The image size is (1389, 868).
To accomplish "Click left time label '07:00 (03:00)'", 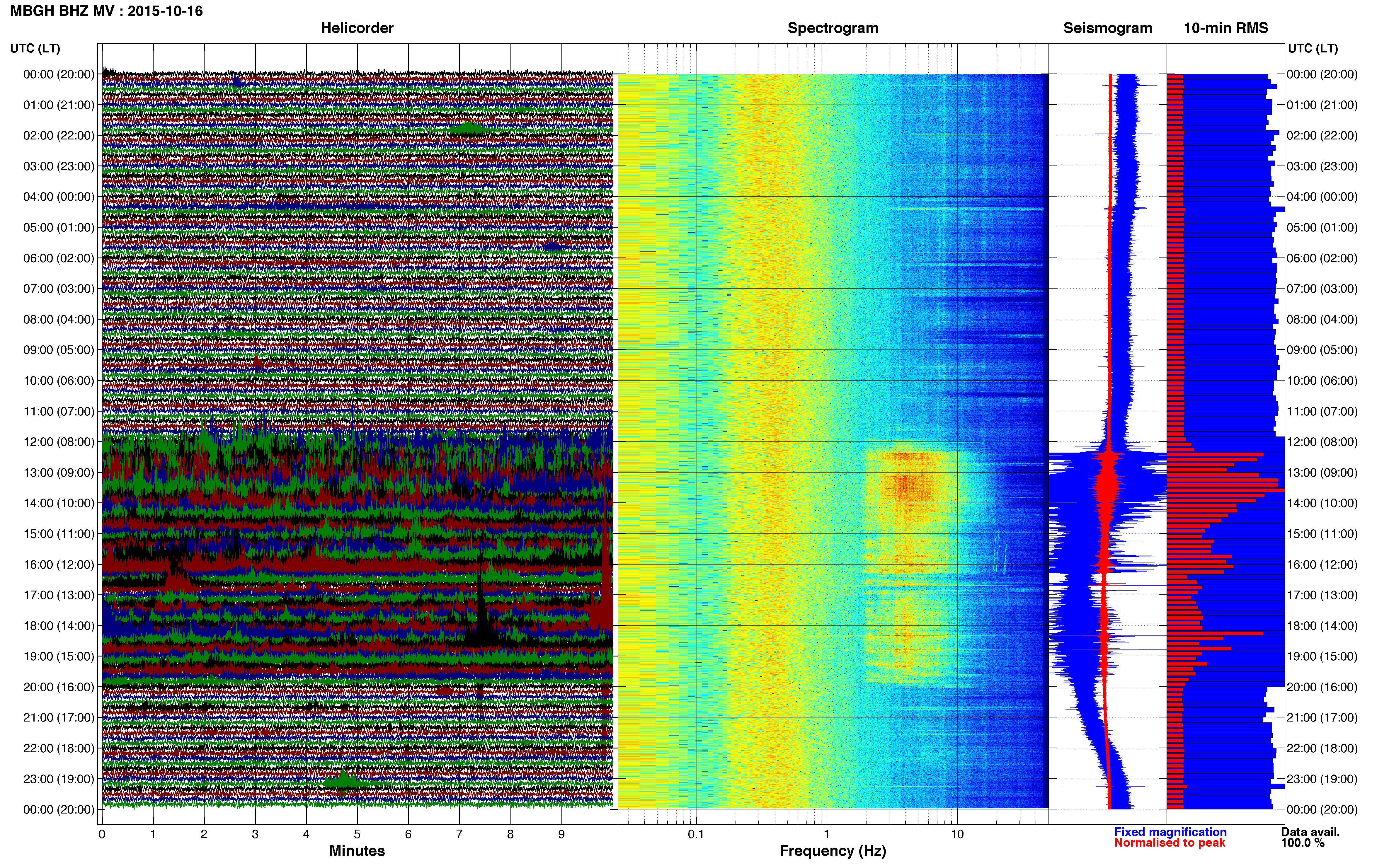I will click(59, 289).
